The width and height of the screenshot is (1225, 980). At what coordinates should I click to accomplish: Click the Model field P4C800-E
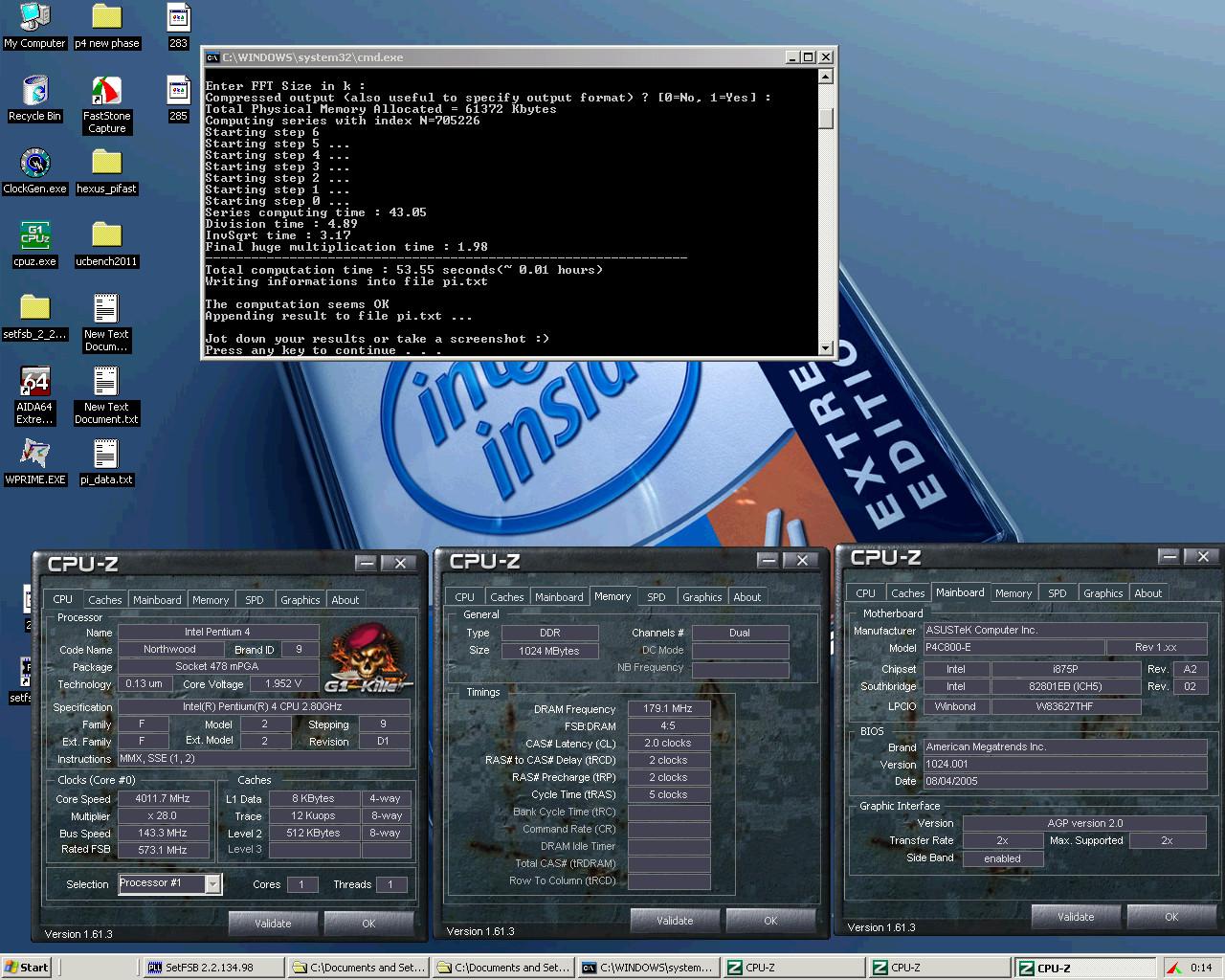pyautogui.click(x=1013, y=648)
